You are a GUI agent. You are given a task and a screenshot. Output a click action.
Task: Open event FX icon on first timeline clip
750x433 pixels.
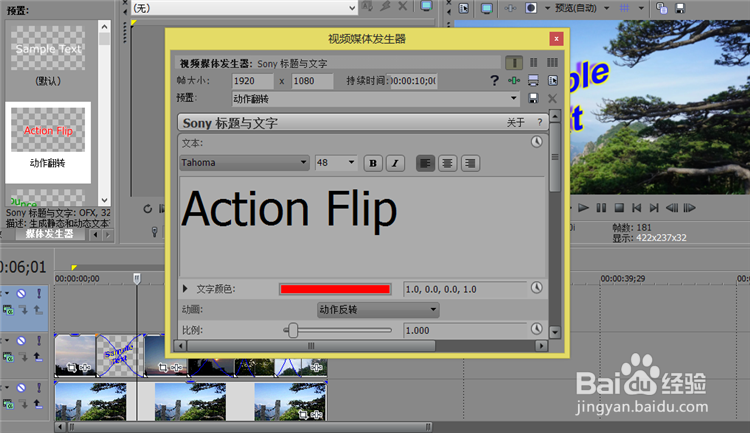coord(85,367)
